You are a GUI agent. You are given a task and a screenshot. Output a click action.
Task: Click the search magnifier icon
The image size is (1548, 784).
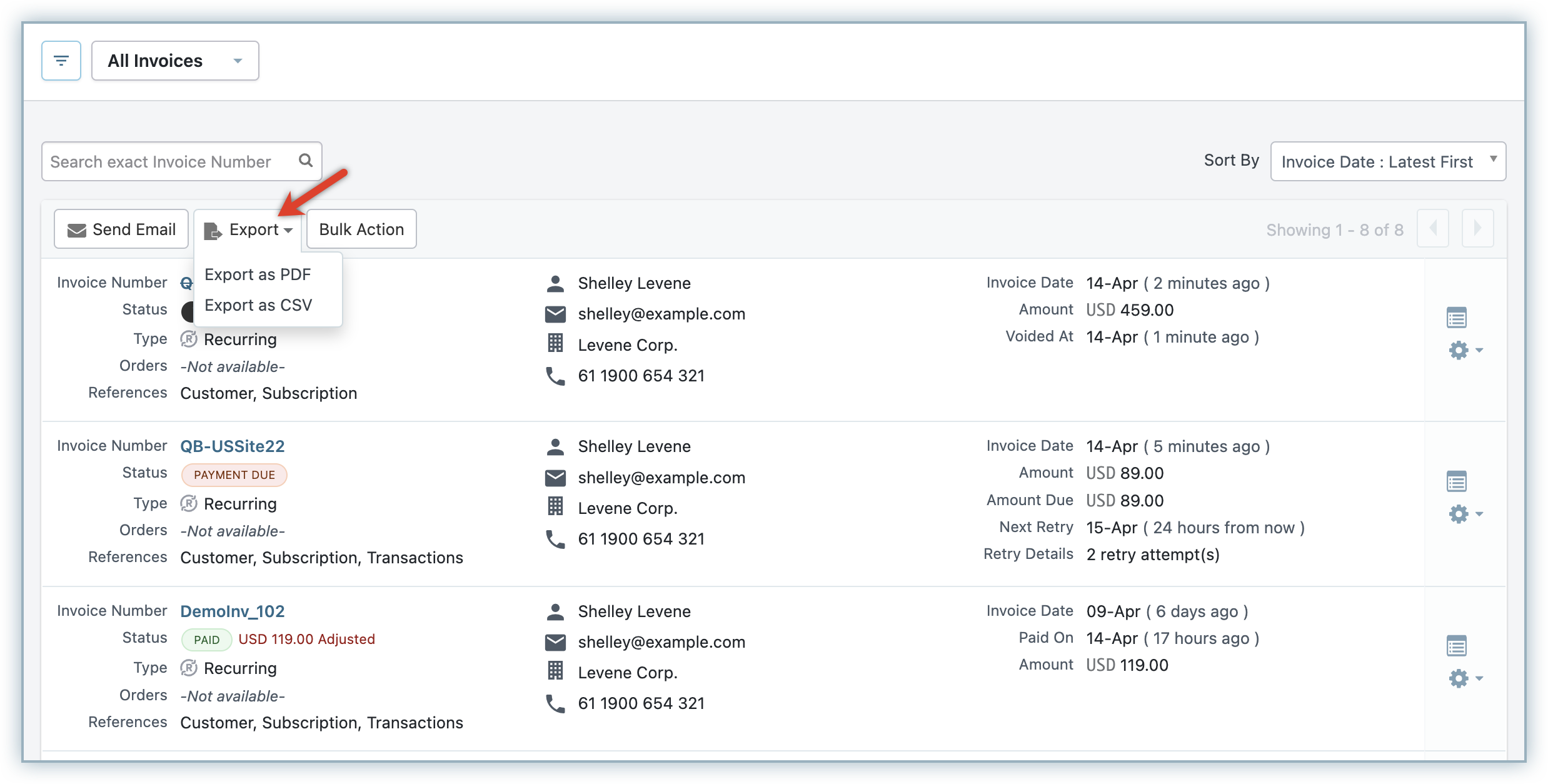click(306, 161)
